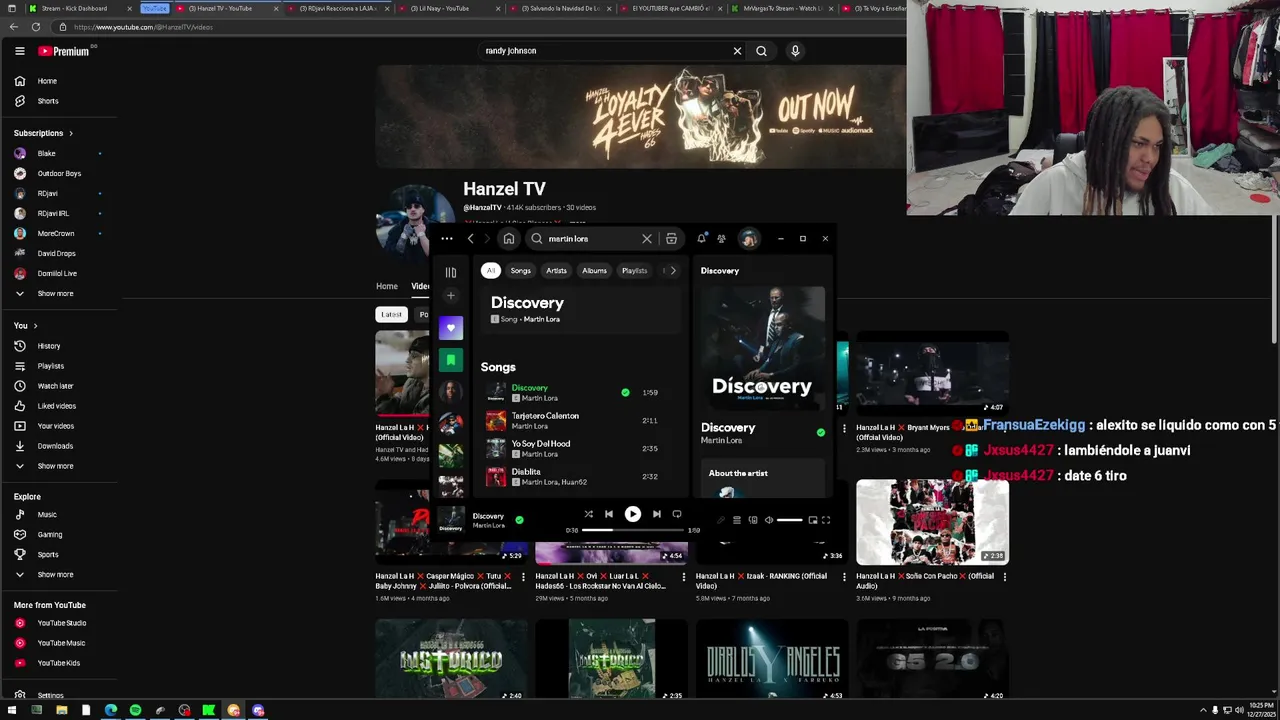Toggle saved checkmark beside Discovery in player bar
Viewport: 1280px width, 720px height.
(519, 520)
